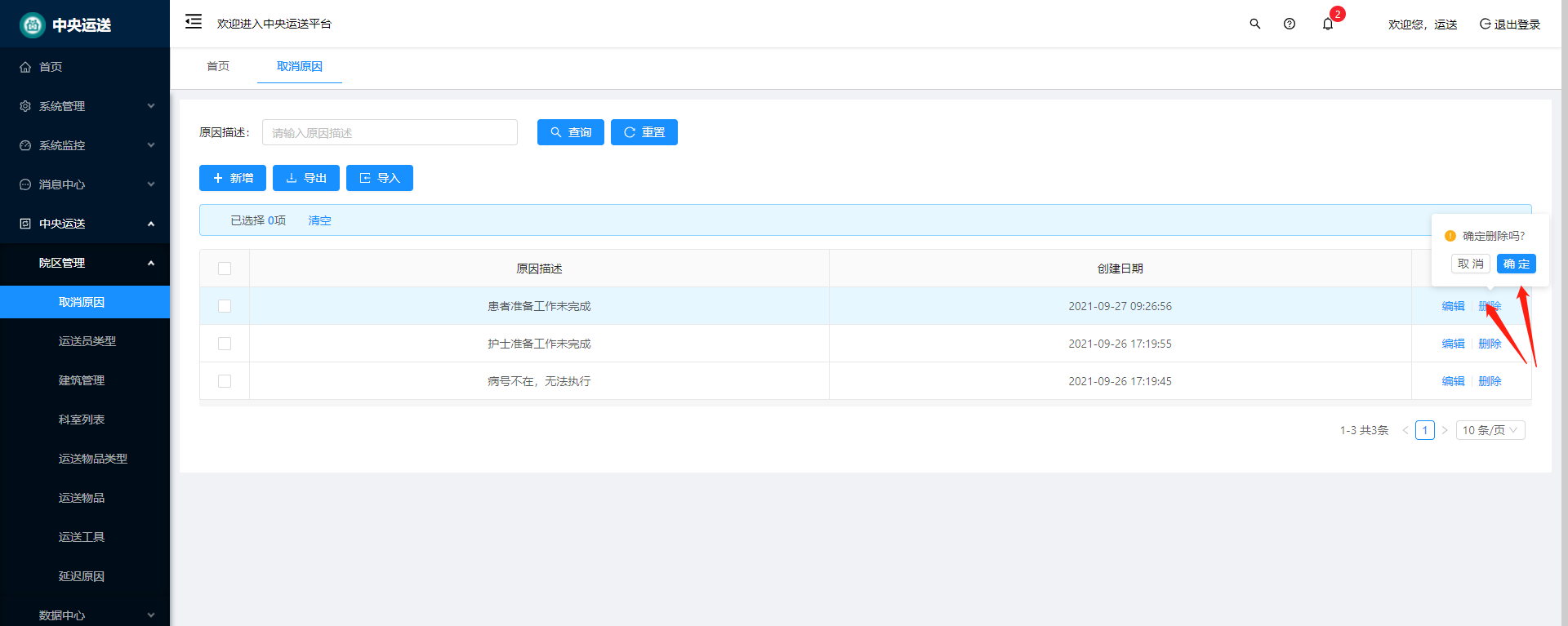
Task: Click the 重置 reset button
Action: tap(644, 132)
